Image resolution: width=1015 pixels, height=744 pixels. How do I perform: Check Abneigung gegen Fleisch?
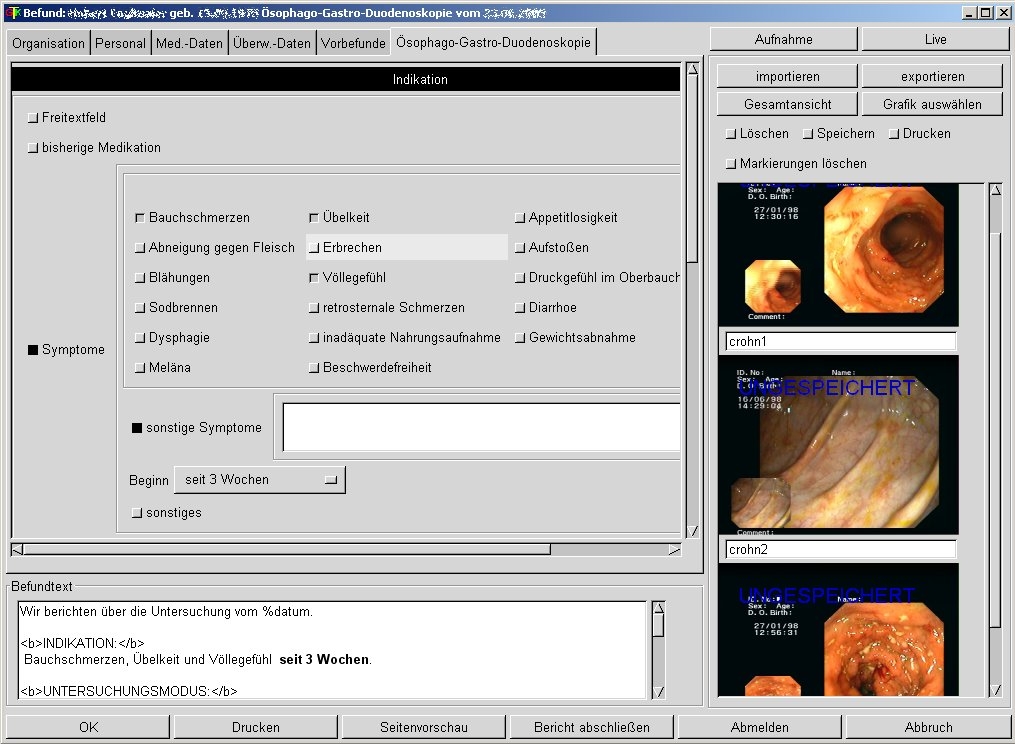pyautogui.click(x=140, y=247)
